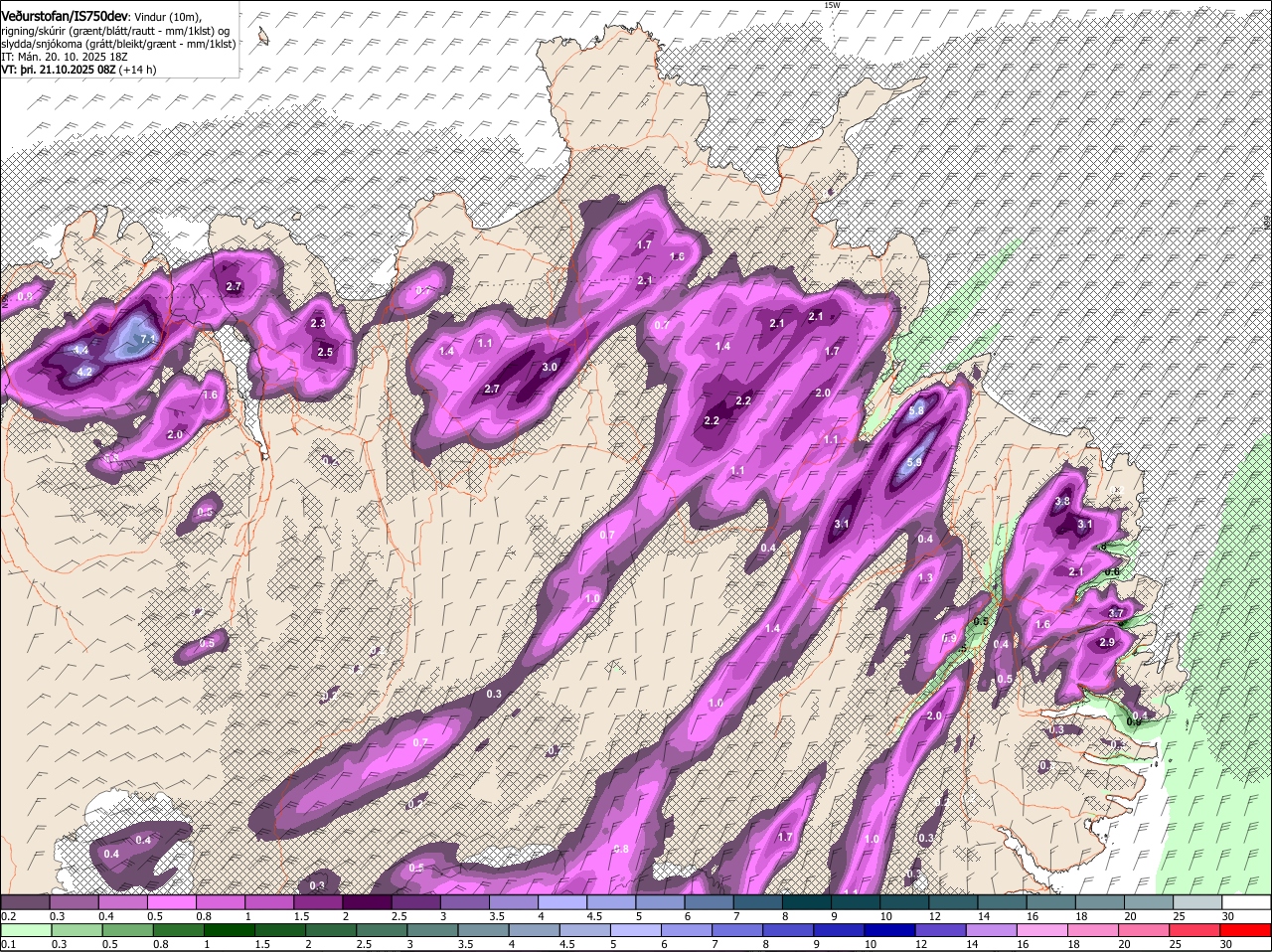Select the light grey 25–30 swatch in the purple legend row

[x=1198, y=902]
